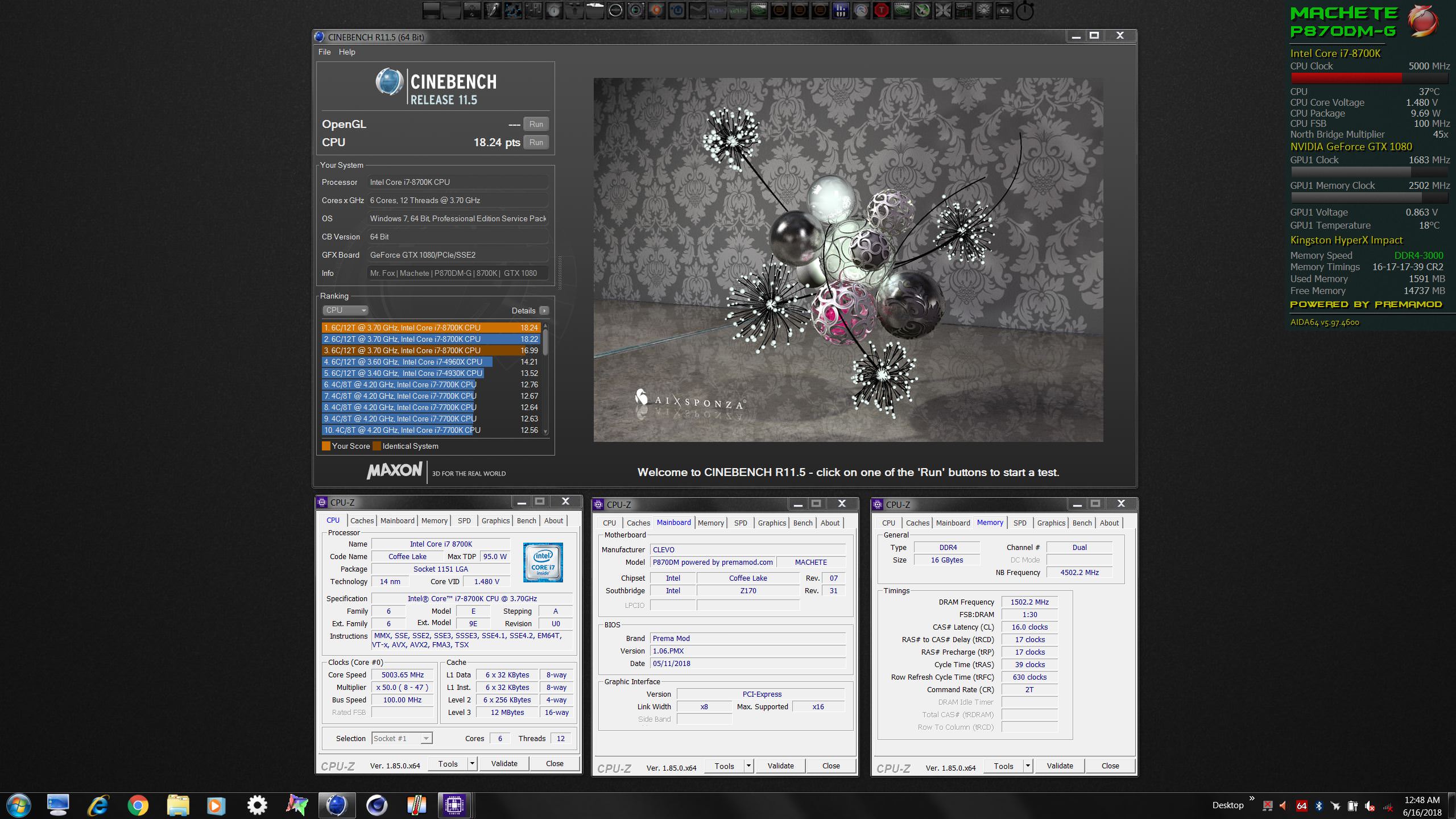Viewport: 1456px width, 819px height.
Task: Open About tab in the Memory CPU-Z window
Action: click(1109, 523)
